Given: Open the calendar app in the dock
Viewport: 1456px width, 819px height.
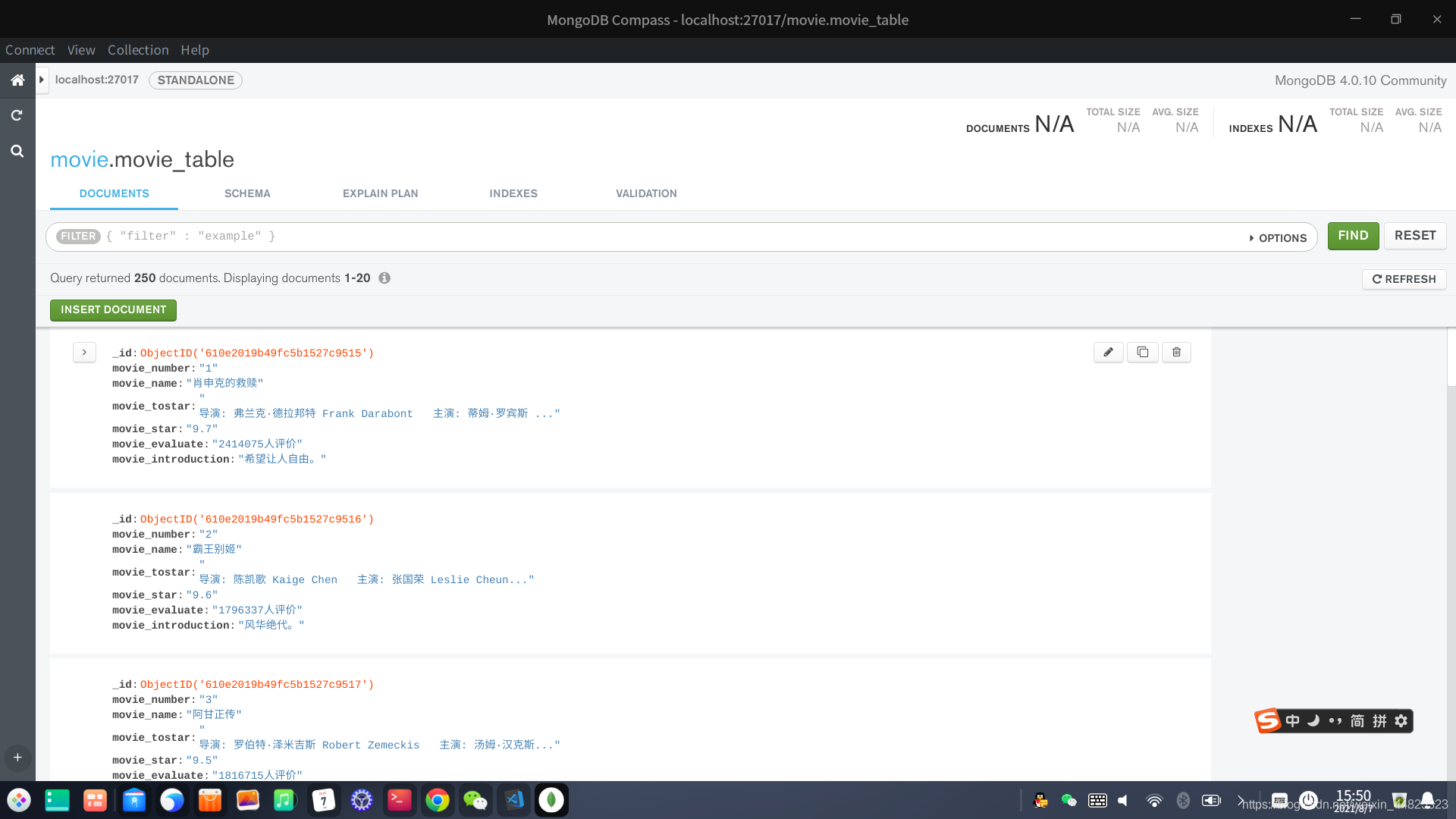Looking at the screenshot, I should [324, 800].
